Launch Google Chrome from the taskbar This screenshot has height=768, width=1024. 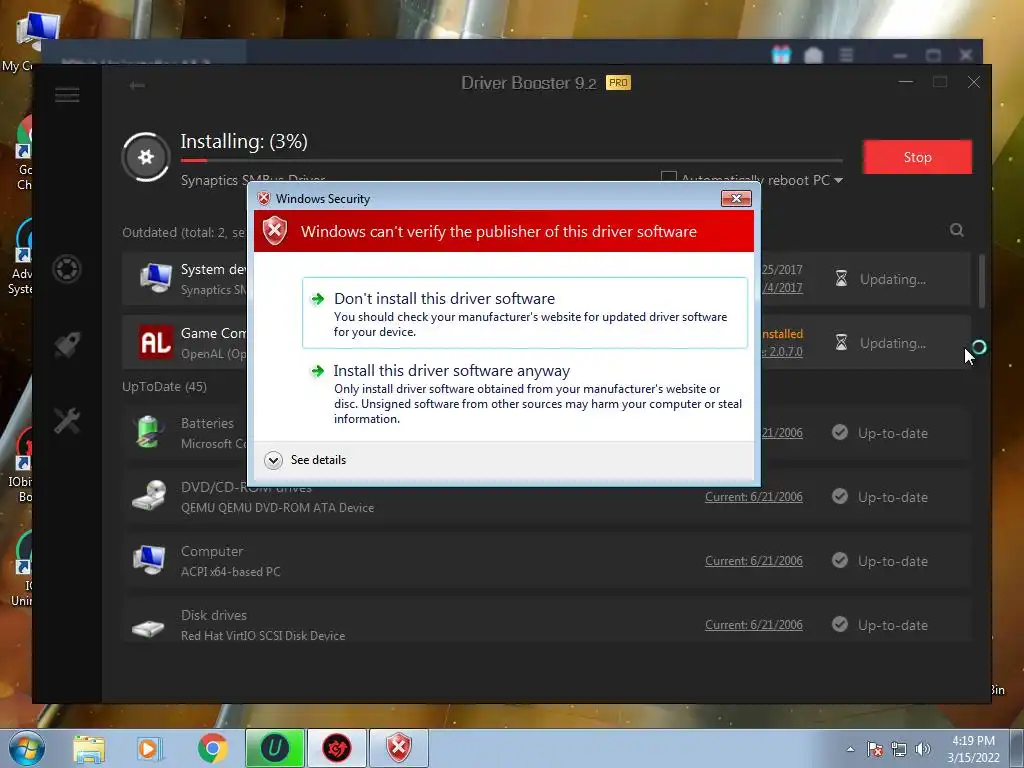(212, 748)
